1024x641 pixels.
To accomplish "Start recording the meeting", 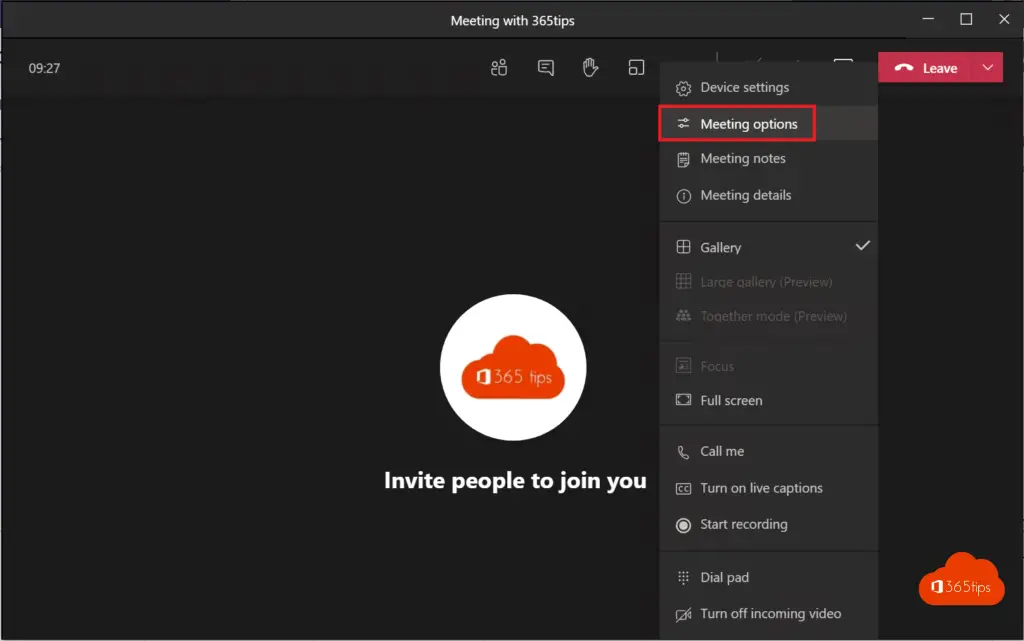I will click(x=769, y=525).
